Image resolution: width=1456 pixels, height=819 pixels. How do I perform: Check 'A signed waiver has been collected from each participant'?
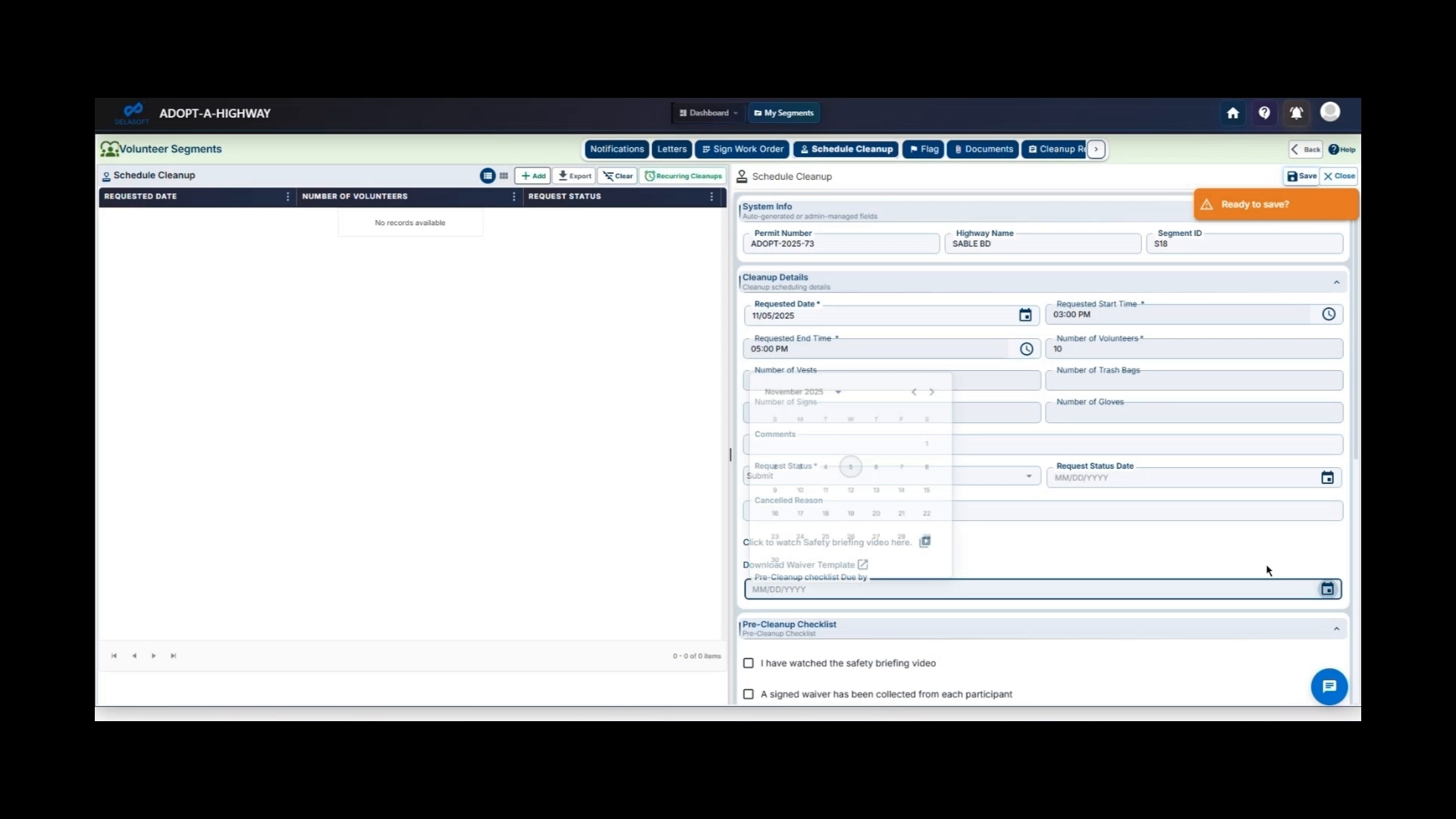coord(748,694)
